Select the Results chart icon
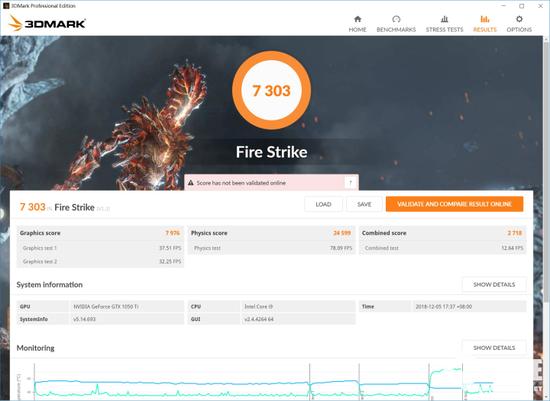 [x=485, y=19]
